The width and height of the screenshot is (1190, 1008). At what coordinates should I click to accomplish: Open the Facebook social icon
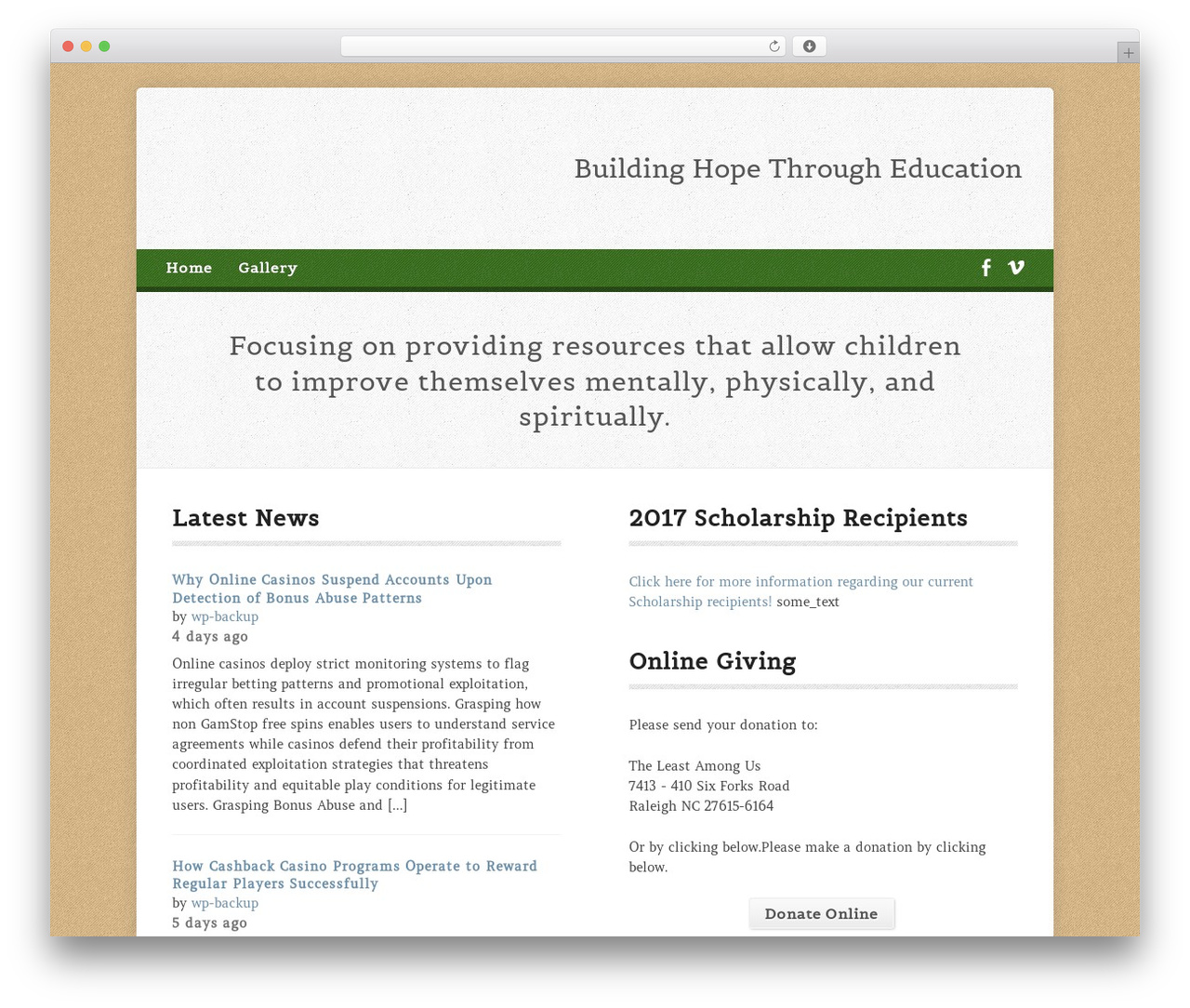click(985, 268)
